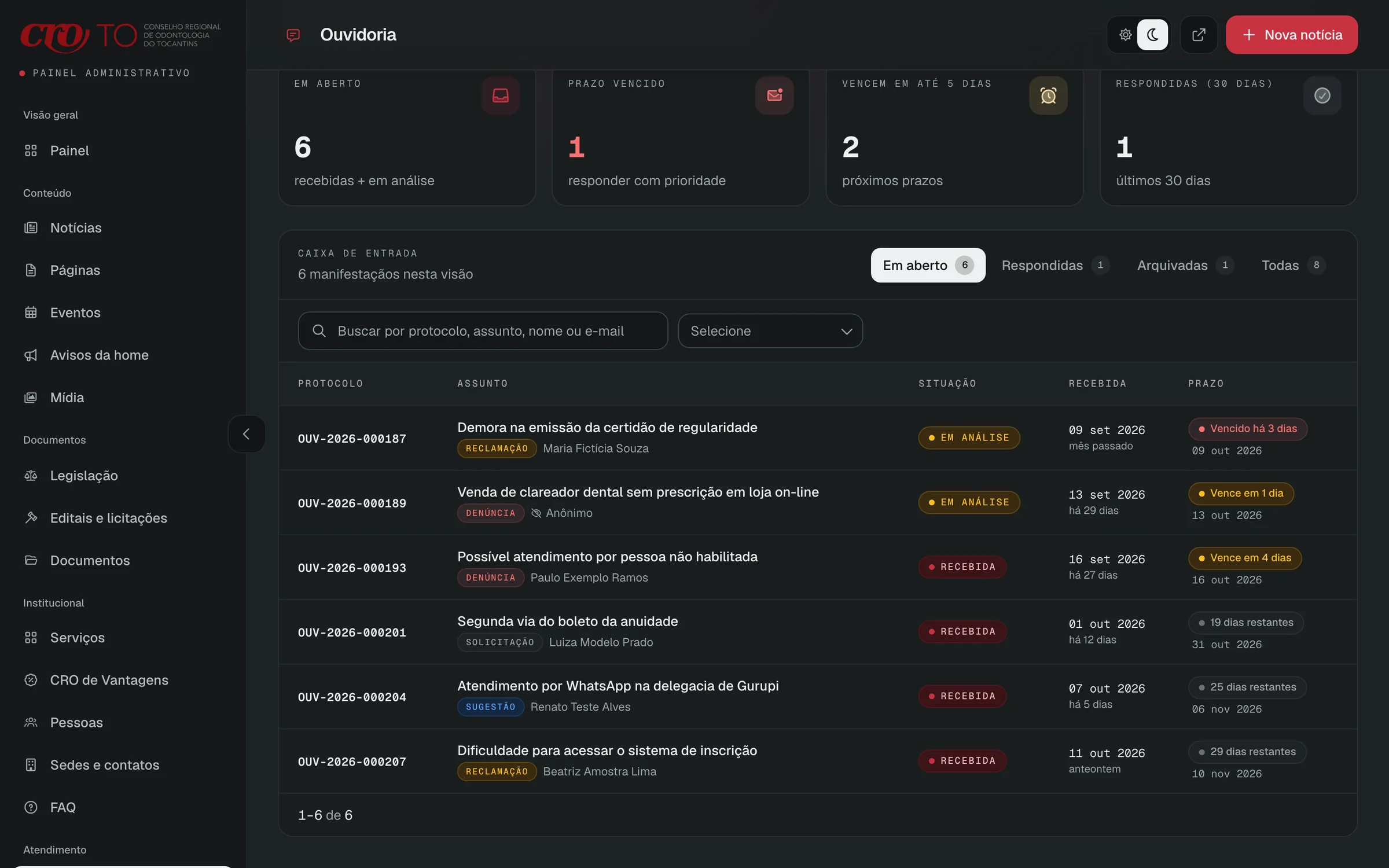
Task: Click Vencem em até 5 dias card
Action: pyautogui.click(x=954, y=138)
